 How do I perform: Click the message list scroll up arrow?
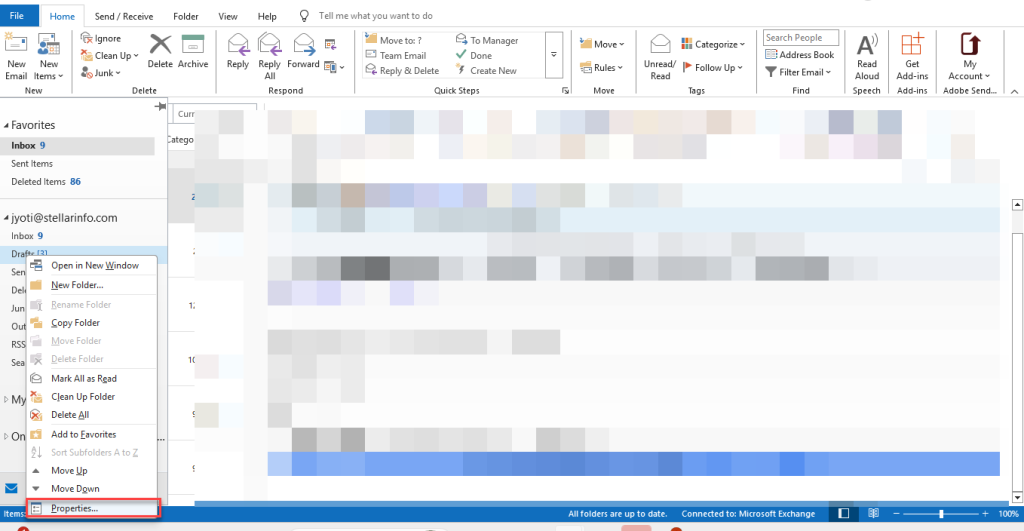pyautogui.click(x=1017, y=205)
